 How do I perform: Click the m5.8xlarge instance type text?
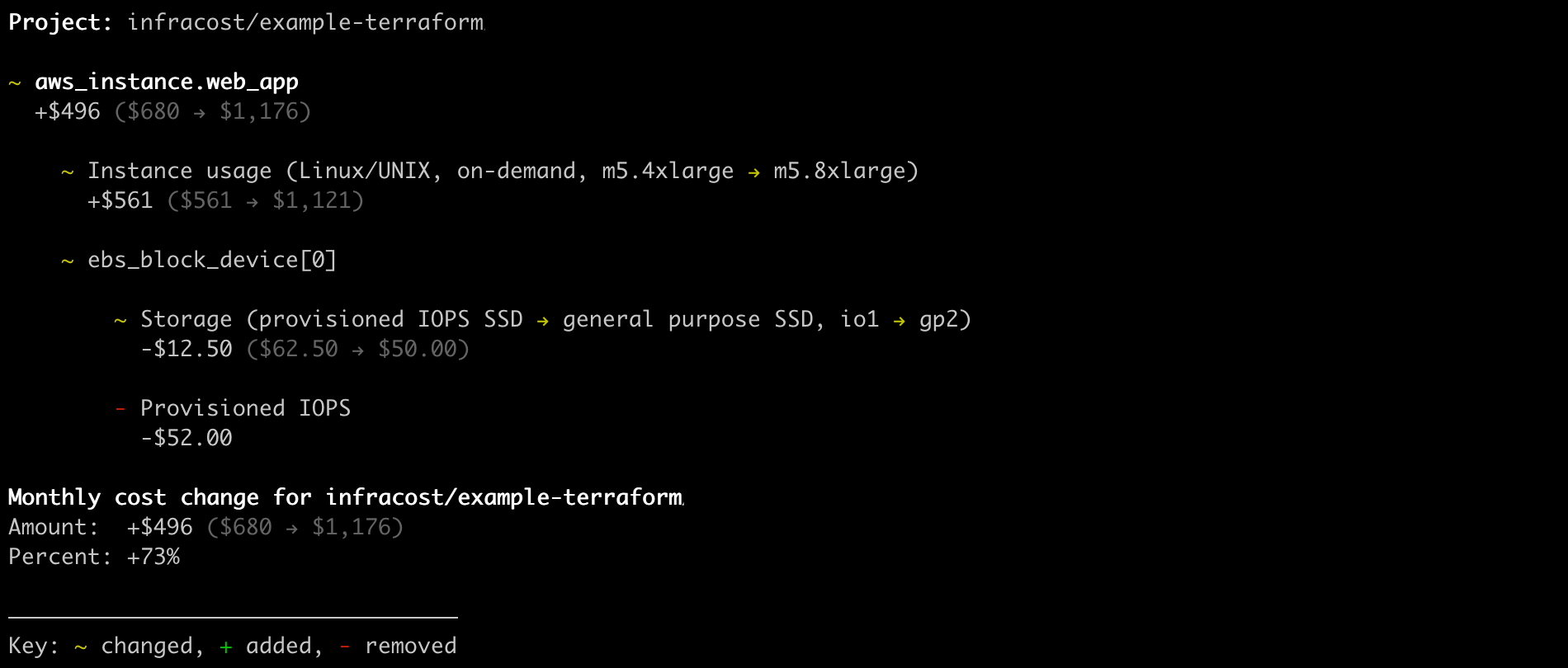point(839,172)
